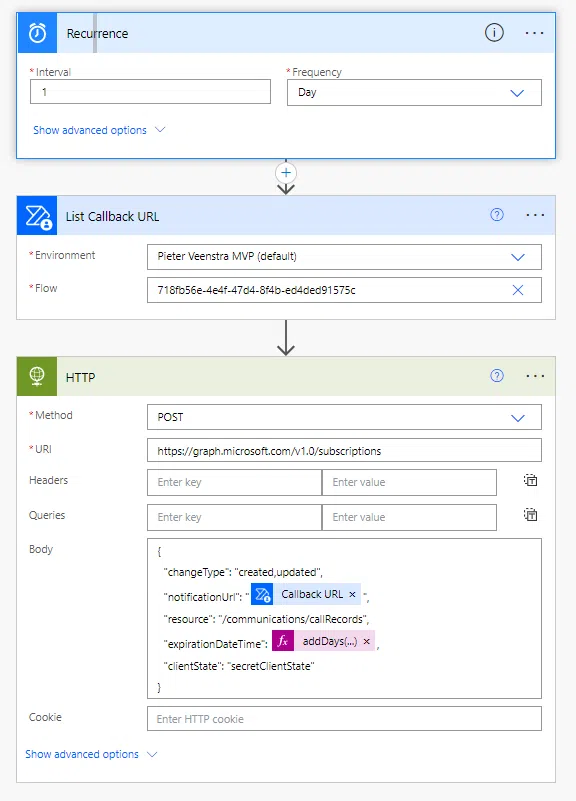This screenshot has width=576, height=801.
Task: Clear the Flow field value
Action: point(518,290)
